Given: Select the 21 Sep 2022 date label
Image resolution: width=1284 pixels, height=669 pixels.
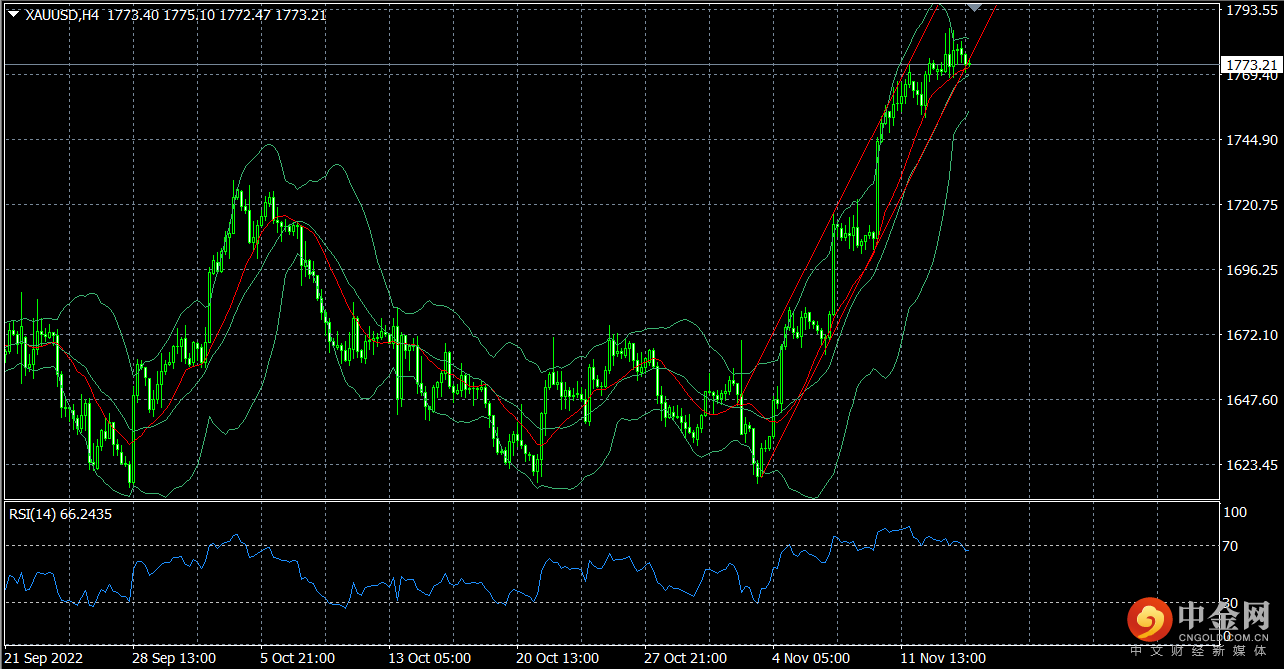Looking at the screenshot, I should pos(47,658).
